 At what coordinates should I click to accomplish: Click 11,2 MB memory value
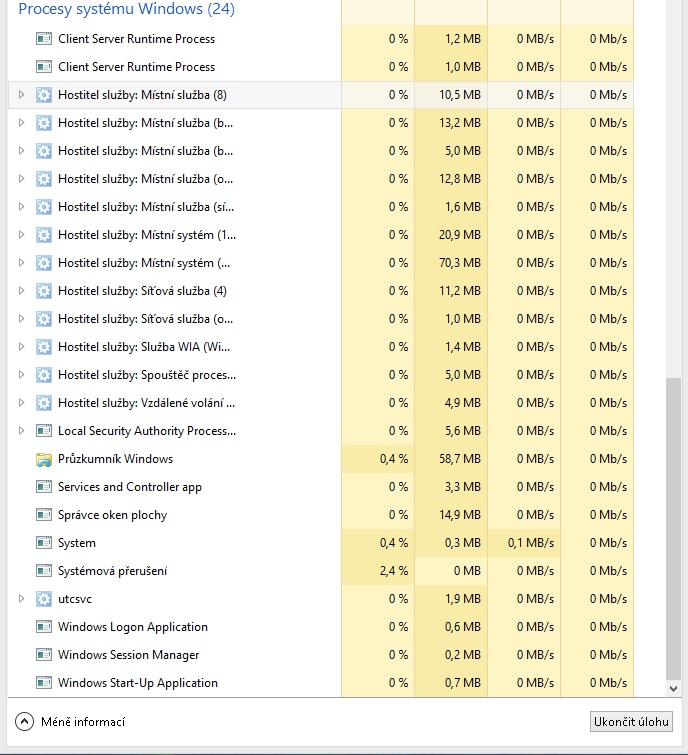click(460, 291)
